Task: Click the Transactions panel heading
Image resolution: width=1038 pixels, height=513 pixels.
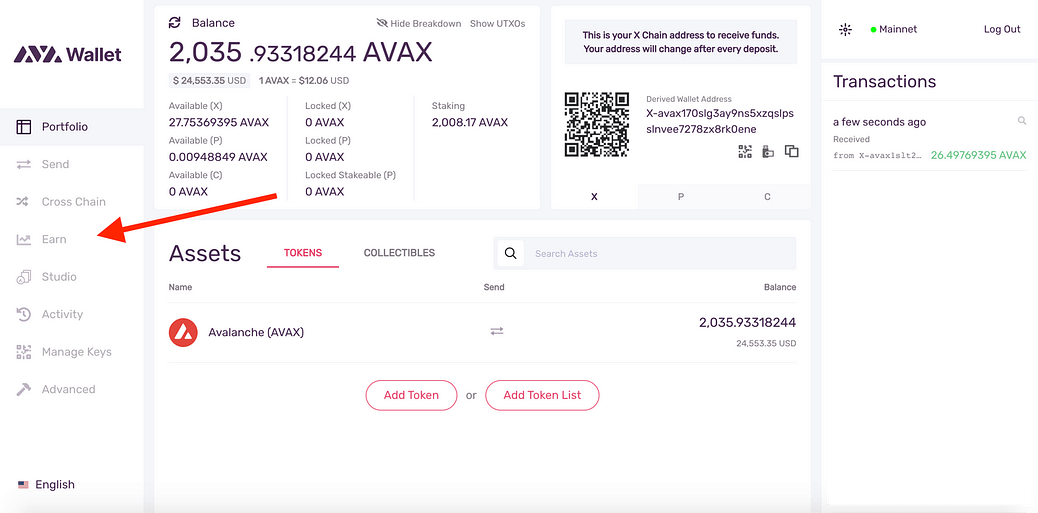Action: coord(884,81)
